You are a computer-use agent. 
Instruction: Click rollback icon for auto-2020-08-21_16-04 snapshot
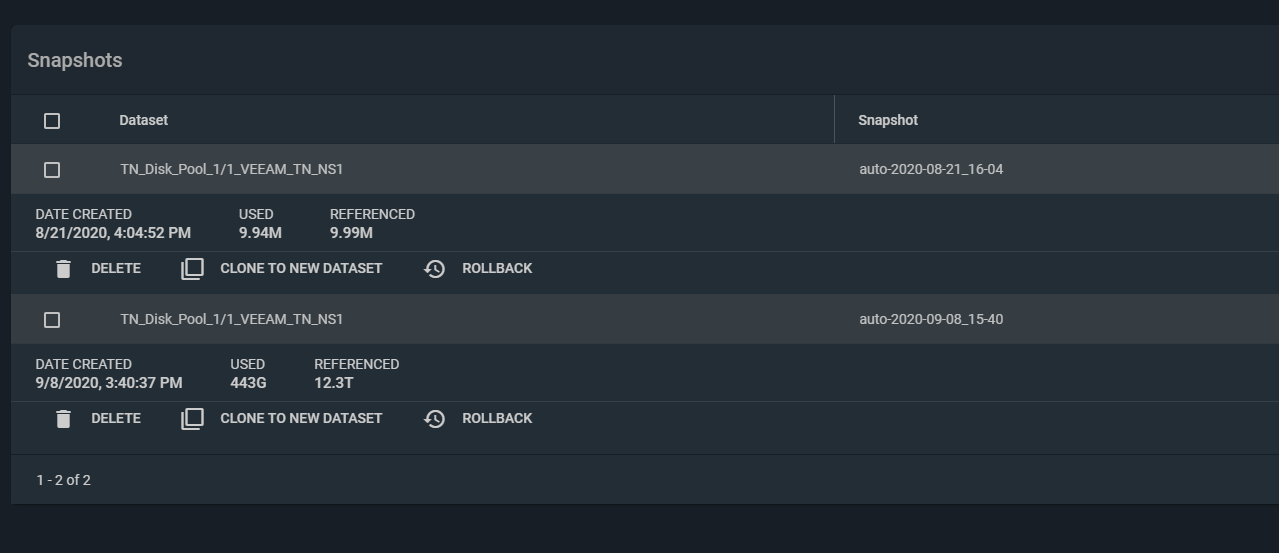(x=434, y=269)
